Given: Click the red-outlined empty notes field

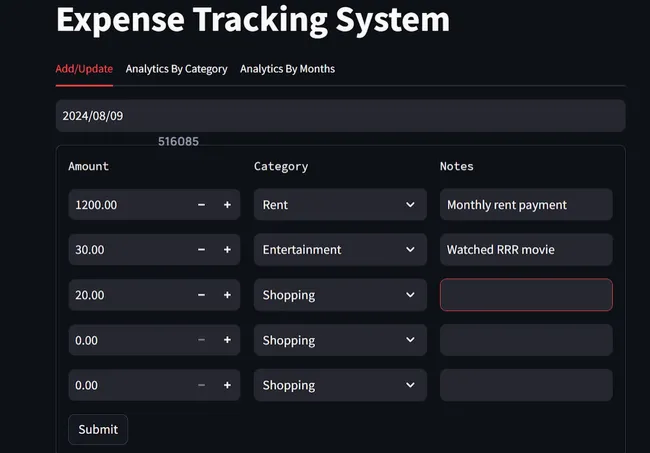Looking at the screenshot, I should 526,295.
